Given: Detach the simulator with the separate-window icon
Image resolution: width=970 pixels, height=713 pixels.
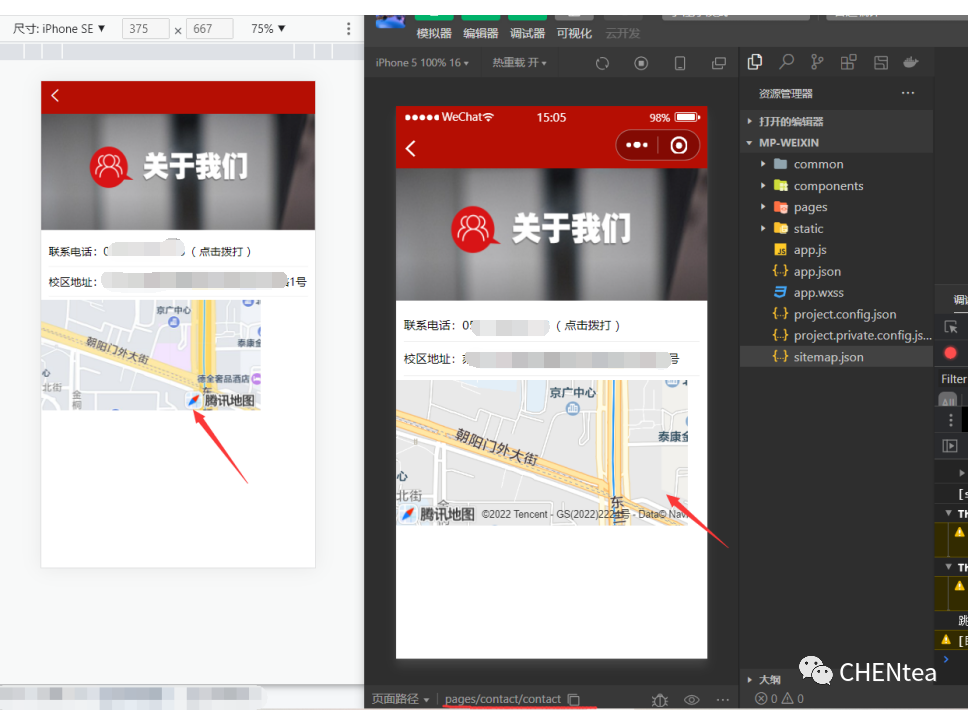Looking at the screenshot, I should 719,63.
